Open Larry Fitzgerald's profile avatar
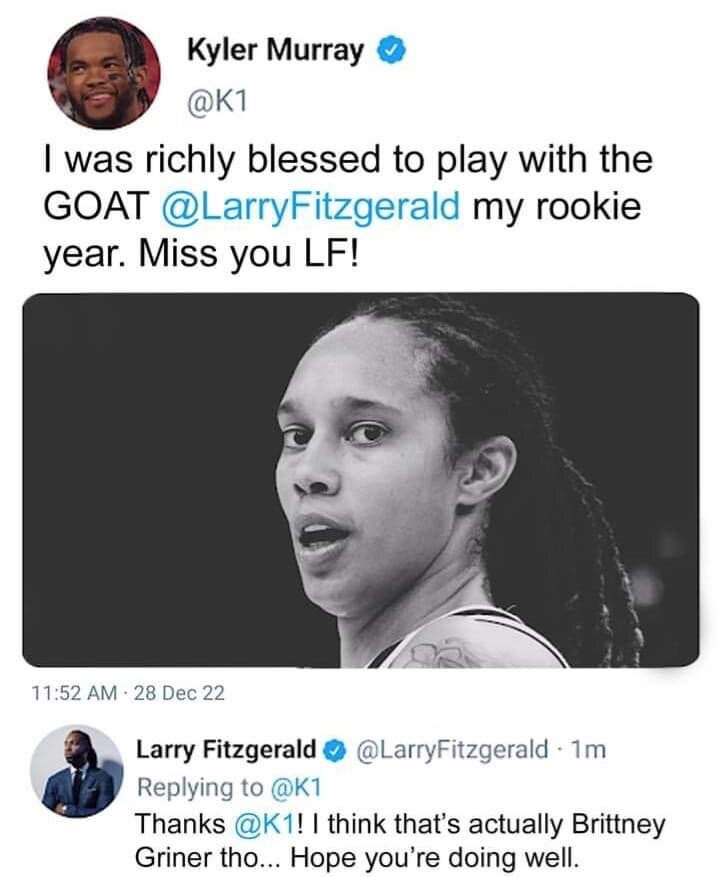The height and width of the screenshot is (877, 720). 76,770
